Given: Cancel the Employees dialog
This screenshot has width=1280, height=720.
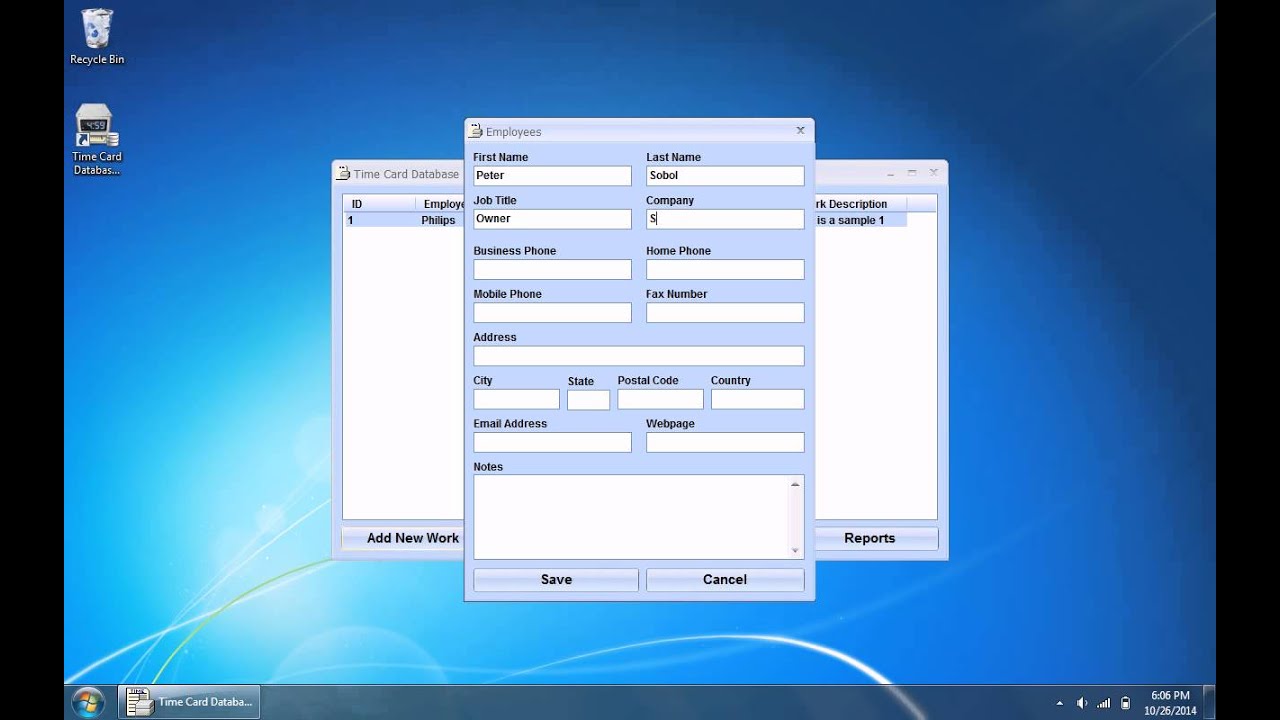Looking at the screenshot, I should tap(725, 579).
